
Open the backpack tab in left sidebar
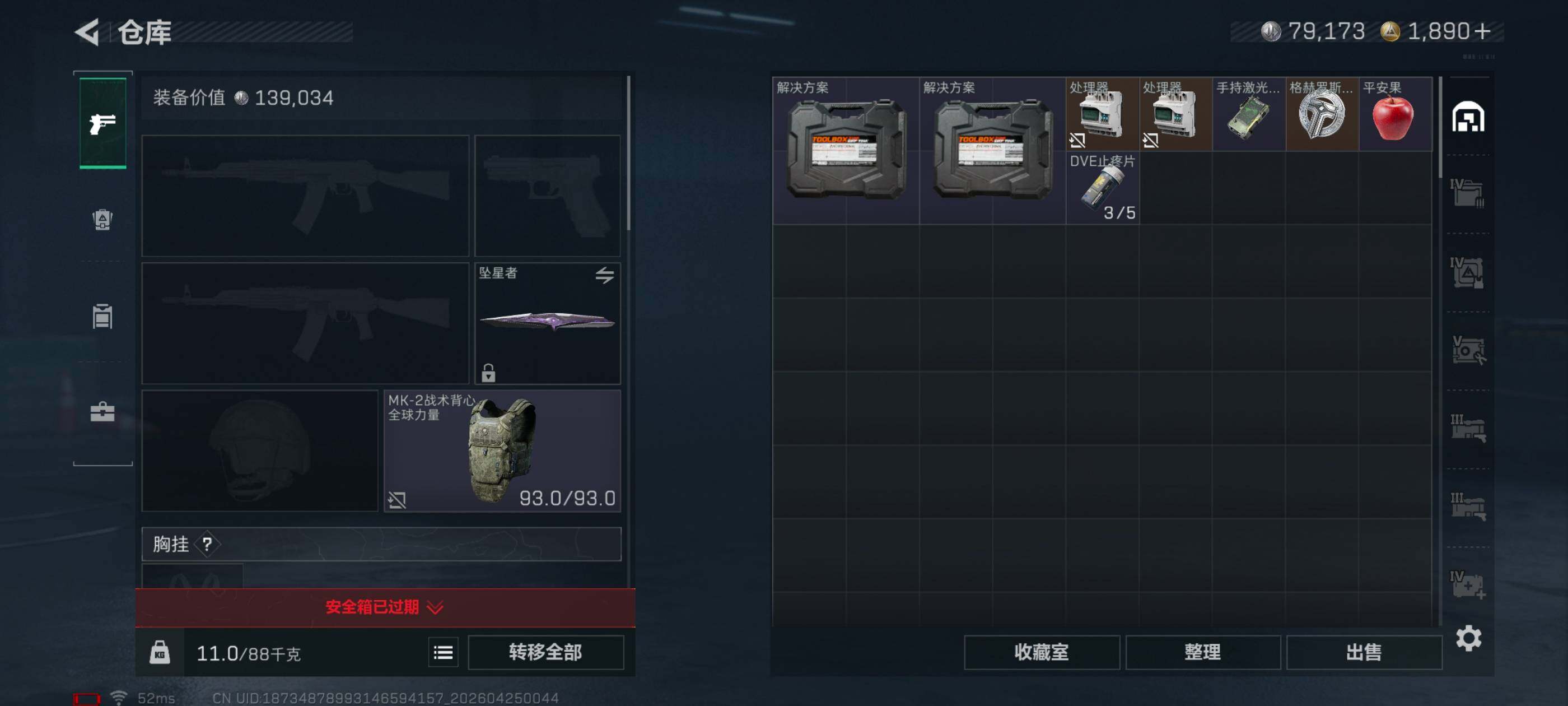pos(102,220)
